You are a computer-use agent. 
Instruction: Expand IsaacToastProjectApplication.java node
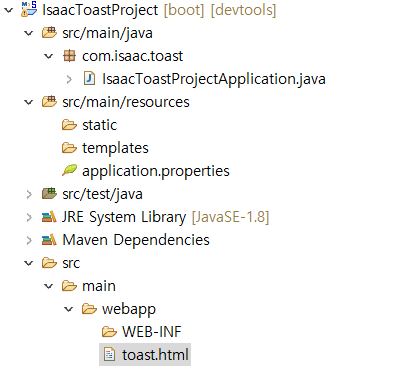[69, 79]
